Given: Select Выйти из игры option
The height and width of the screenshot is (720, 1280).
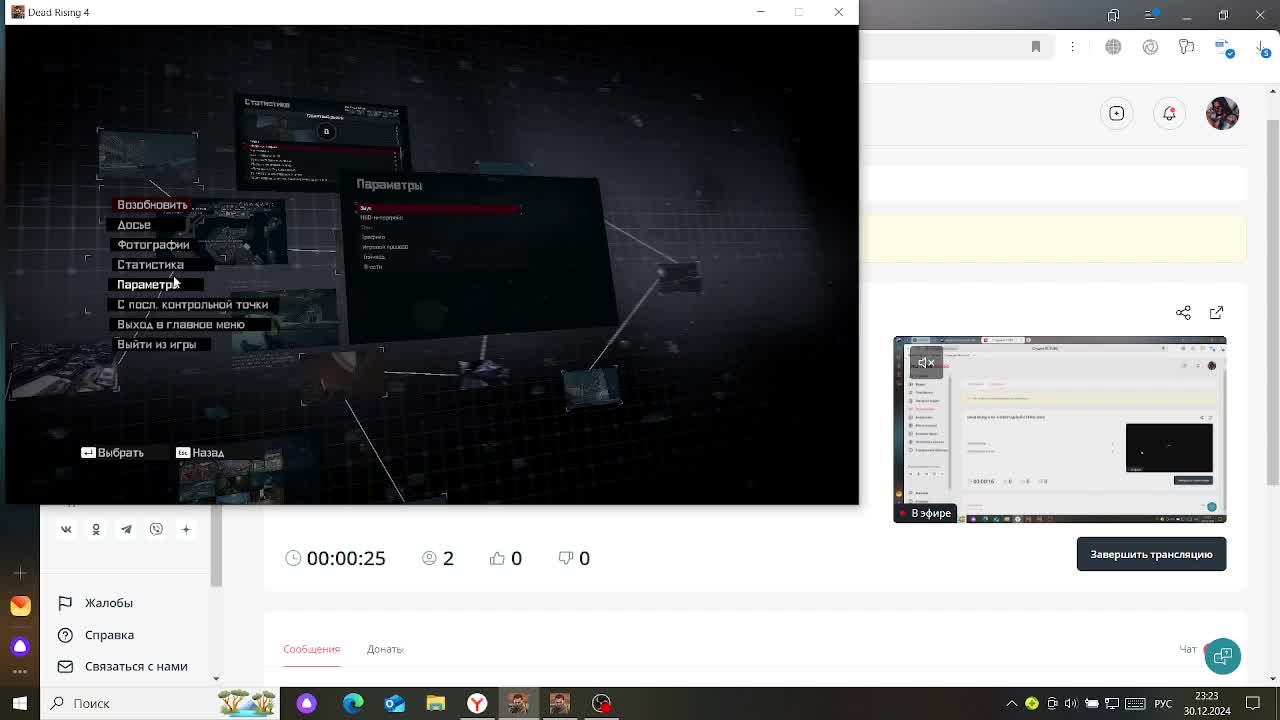Looking at the screenshot, I should coord(156,345).
